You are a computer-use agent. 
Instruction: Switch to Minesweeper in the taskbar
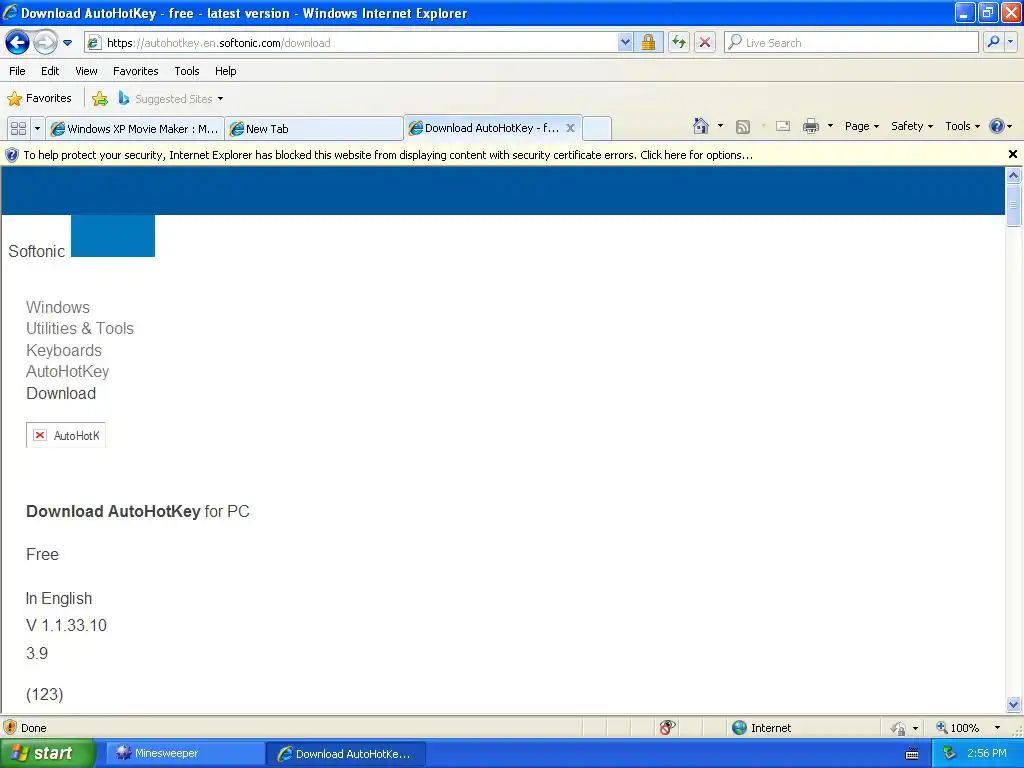point(185,754)
